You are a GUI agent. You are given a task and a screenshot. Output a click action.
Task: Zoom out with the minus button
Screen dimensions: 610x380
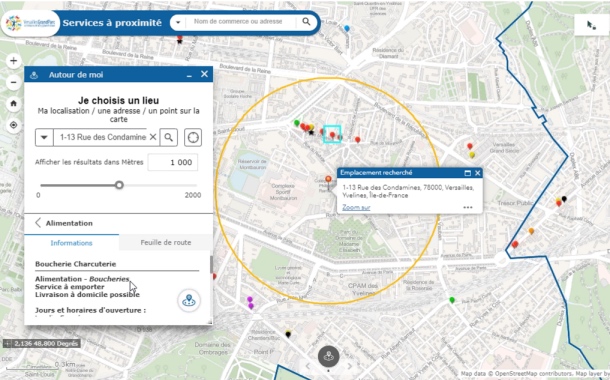click(14, 82)
